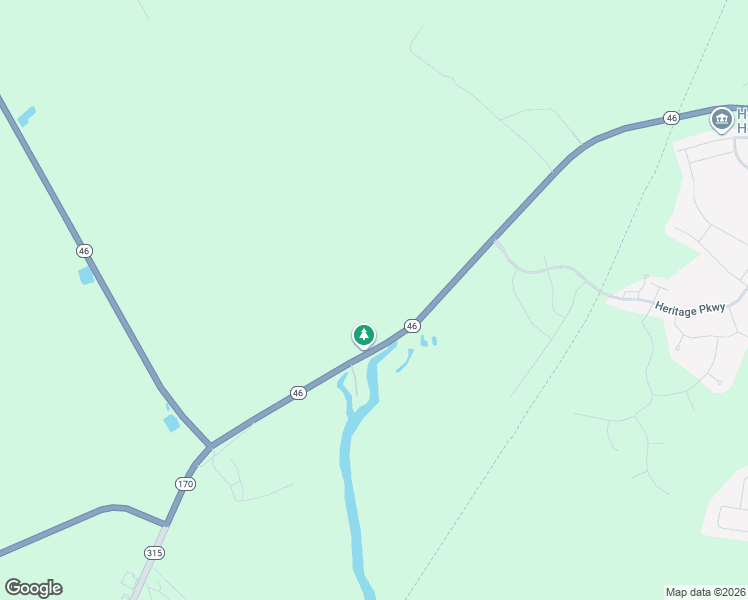Screen dimensions: 748x600
Task: Click the elongated pond in the top-left area
Action: point(26,117)
